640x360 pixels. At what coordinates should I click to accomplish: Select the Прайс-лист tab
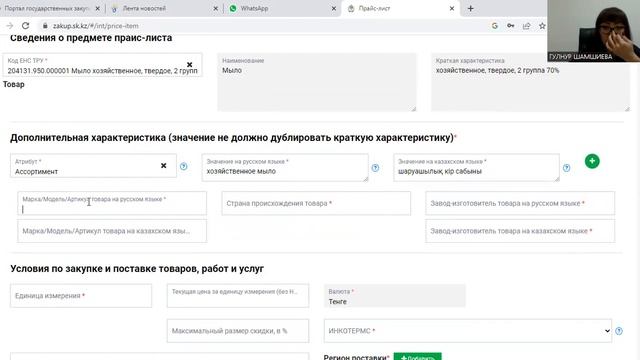pos(401,8)
